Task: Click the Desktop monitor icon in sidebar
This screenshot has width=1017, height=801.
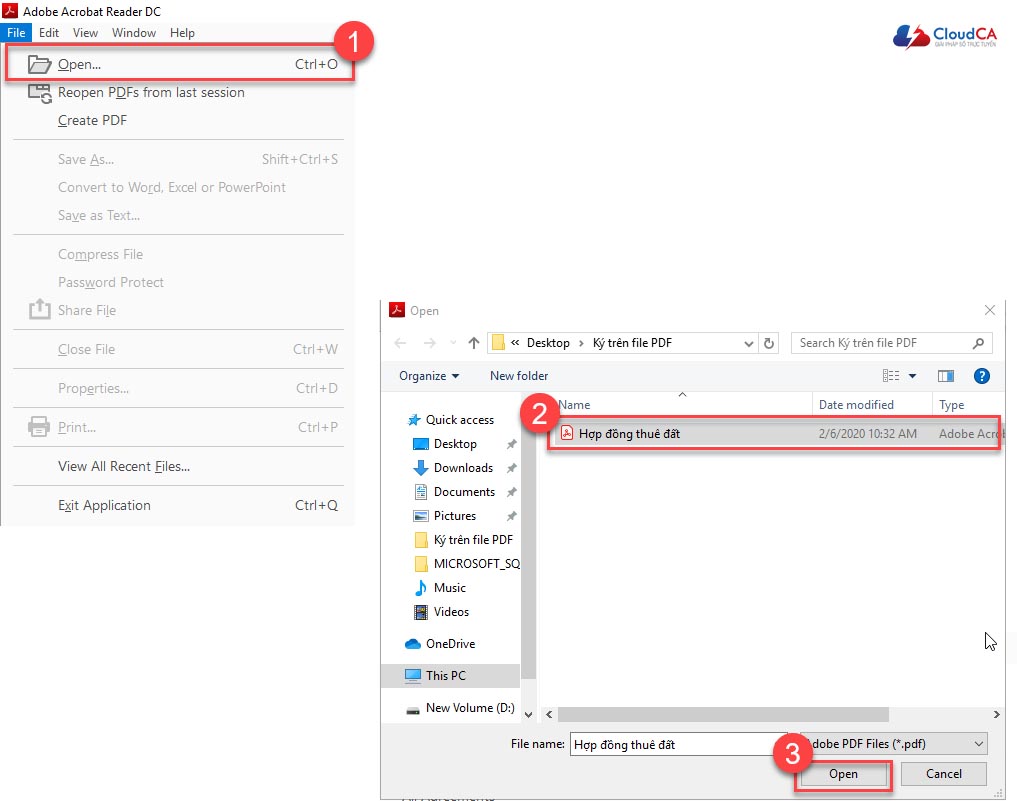Action: click(421, 444)
